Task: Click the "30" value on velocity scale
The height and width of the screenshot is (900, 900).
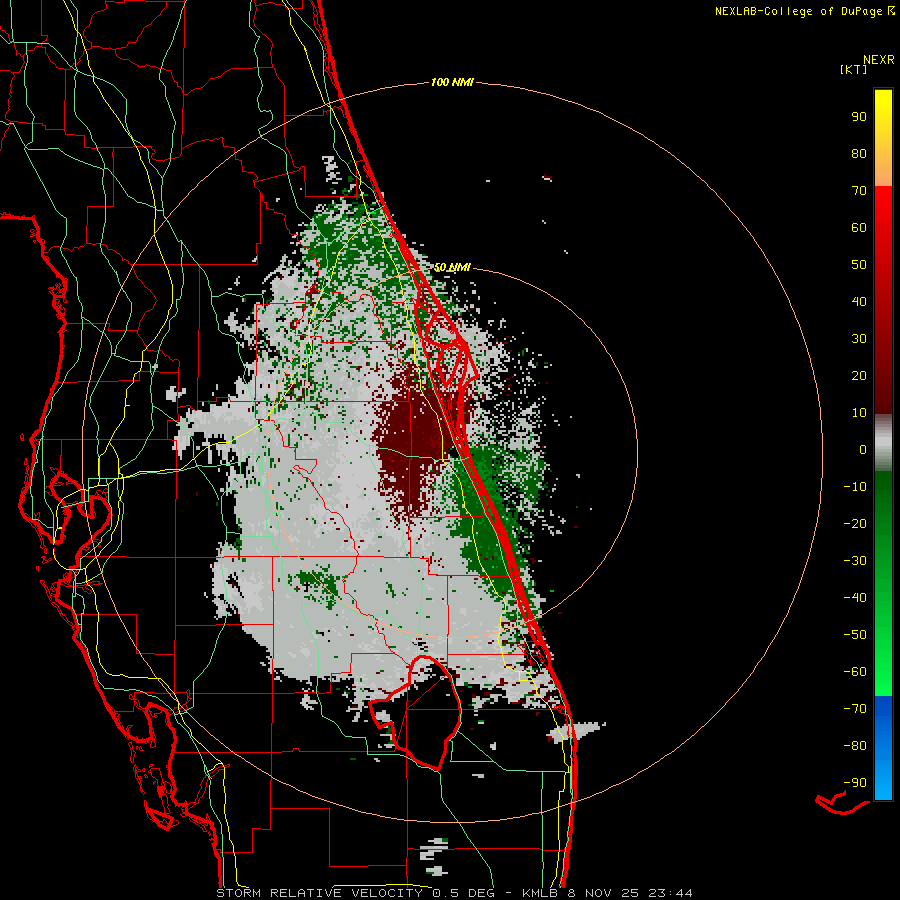Action: tap(859, 339)
